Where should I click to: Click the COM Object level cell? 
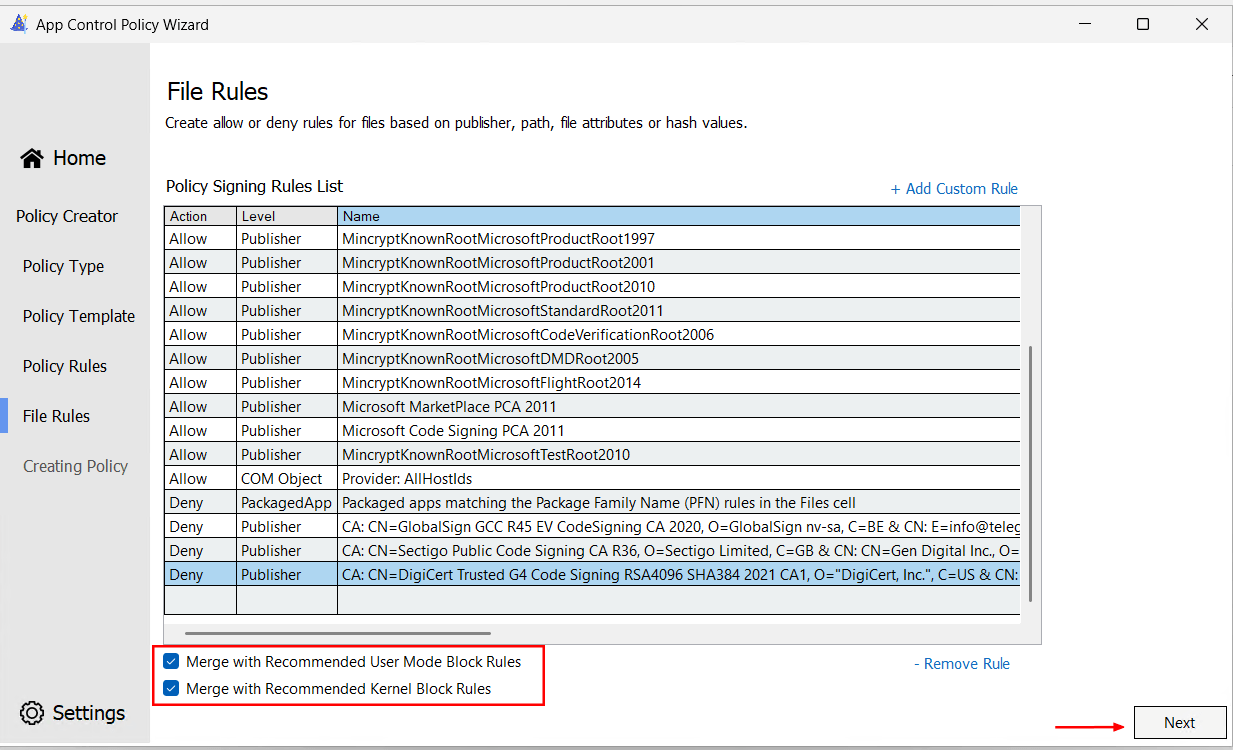click(x=287, y=479)
